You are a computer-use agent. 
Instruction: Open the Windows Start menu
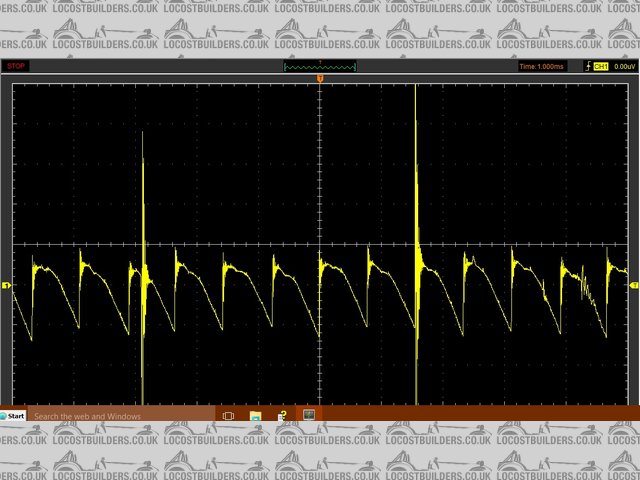(13, 415)
